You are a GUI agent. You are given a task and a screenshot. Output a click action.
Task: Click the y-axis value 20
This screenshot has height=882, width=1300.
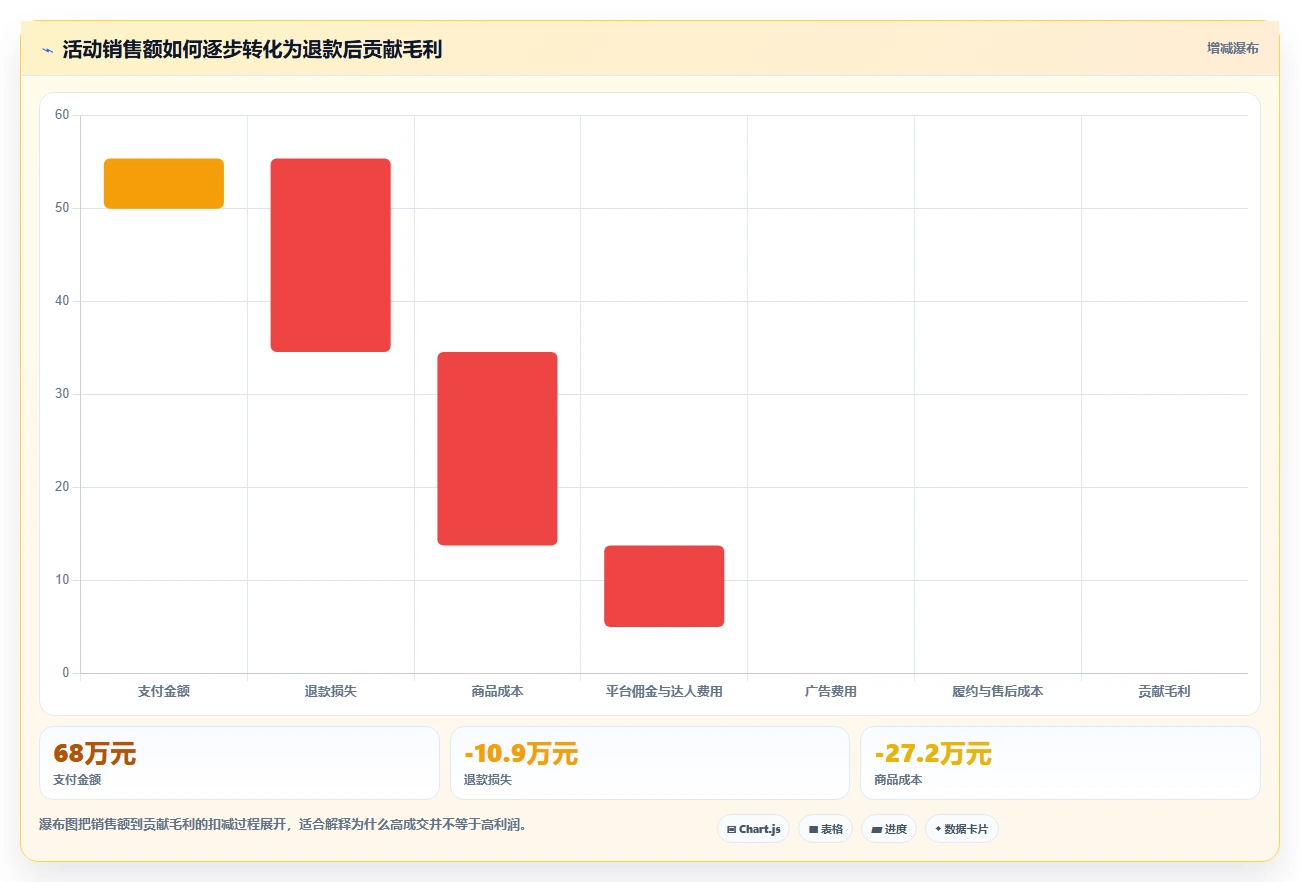point(62,487)
